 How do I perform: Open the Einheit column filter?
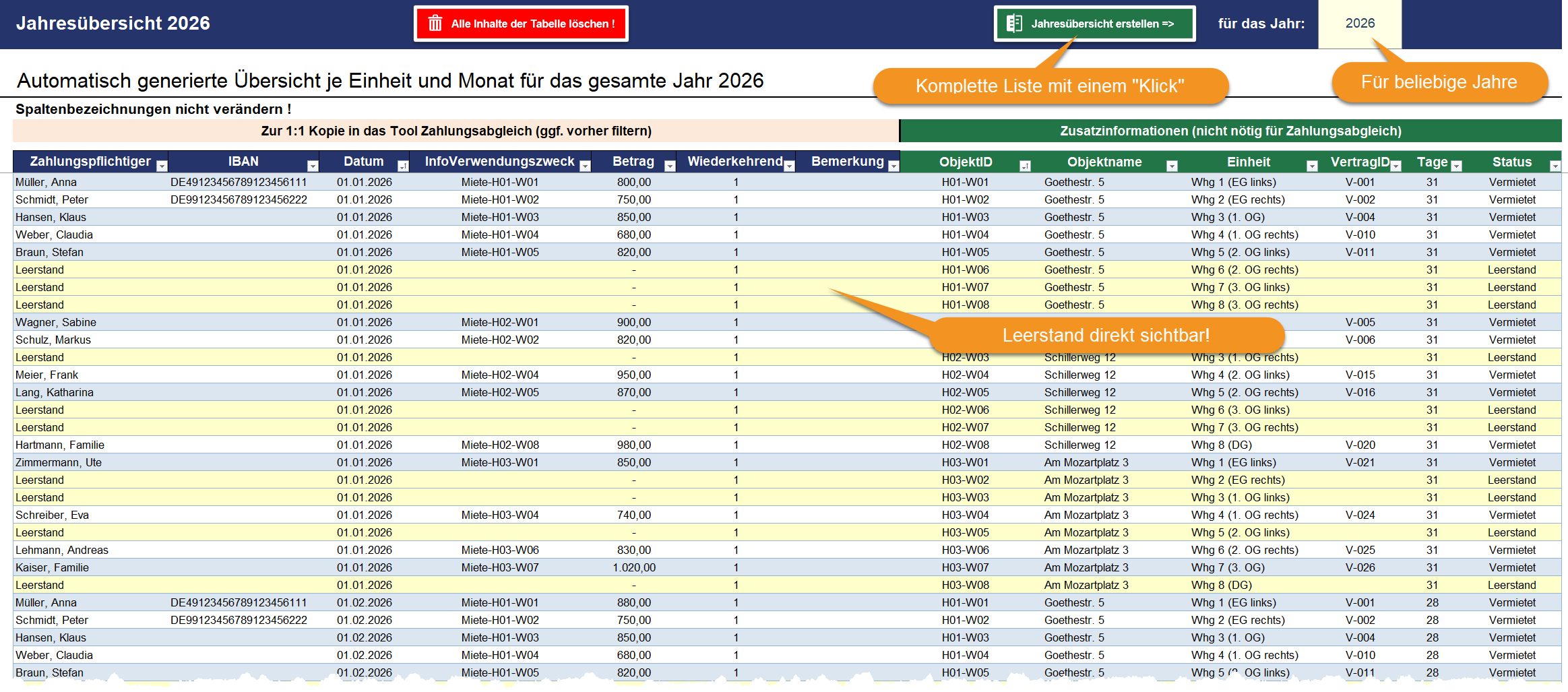[1312, 166]
